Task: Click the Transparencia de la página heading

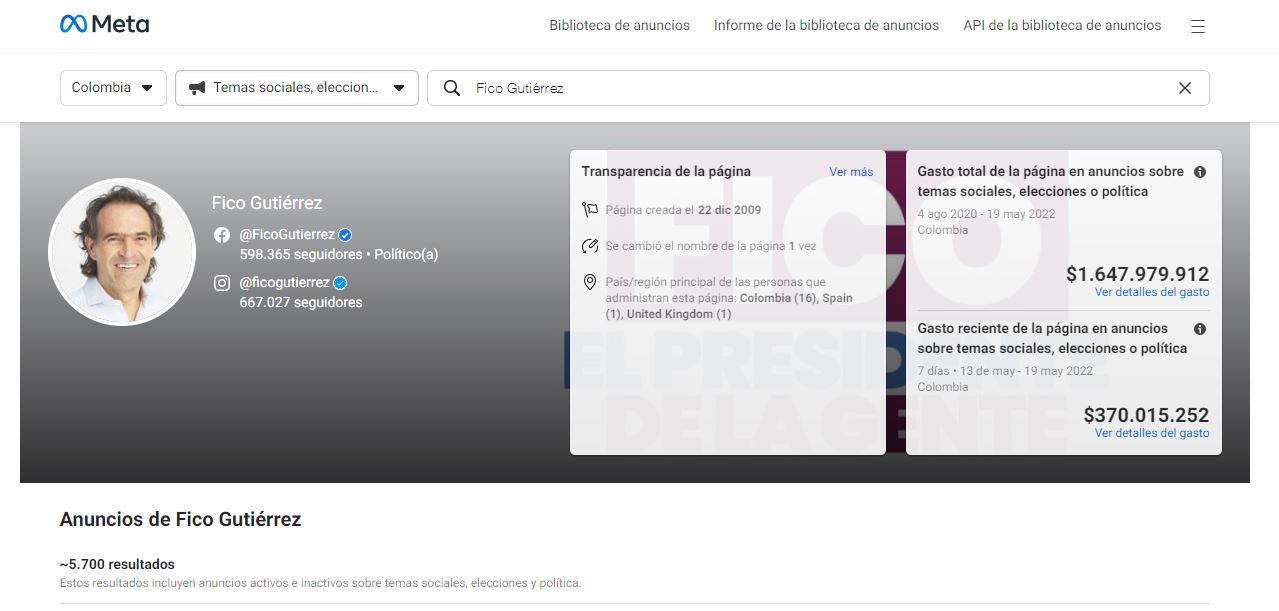Action: (x=666, y=171)
